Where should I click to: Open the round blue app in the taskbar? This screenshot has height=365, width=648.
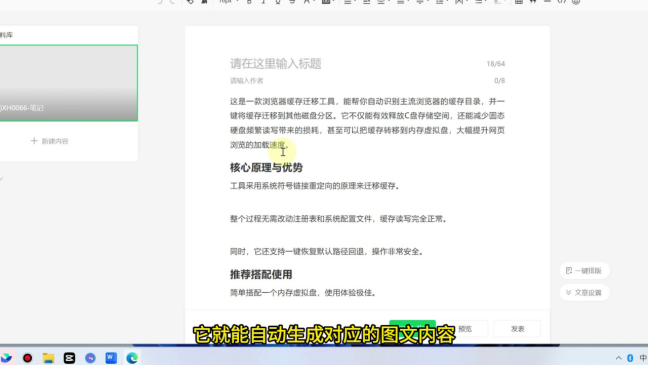point(90,358)
